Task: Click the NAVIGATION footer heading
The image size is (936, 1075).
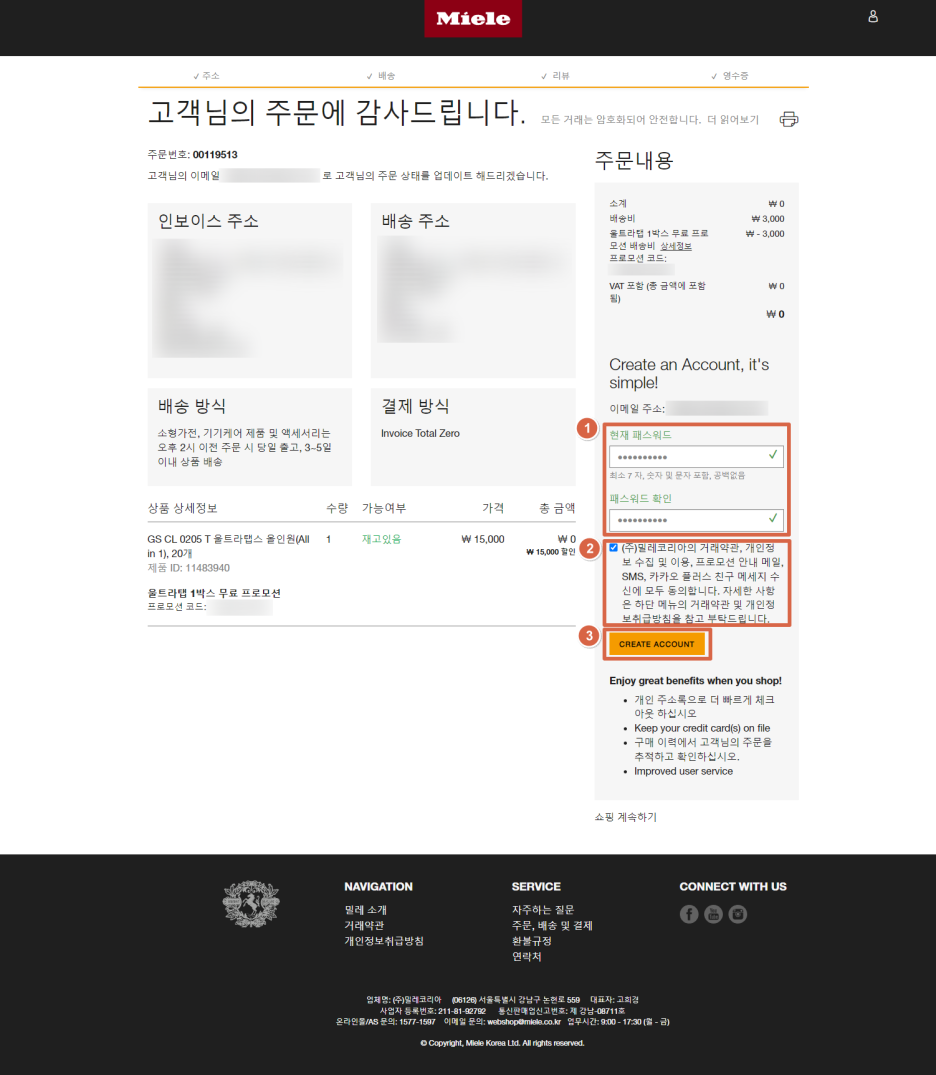Action: [x=379, y=886]
